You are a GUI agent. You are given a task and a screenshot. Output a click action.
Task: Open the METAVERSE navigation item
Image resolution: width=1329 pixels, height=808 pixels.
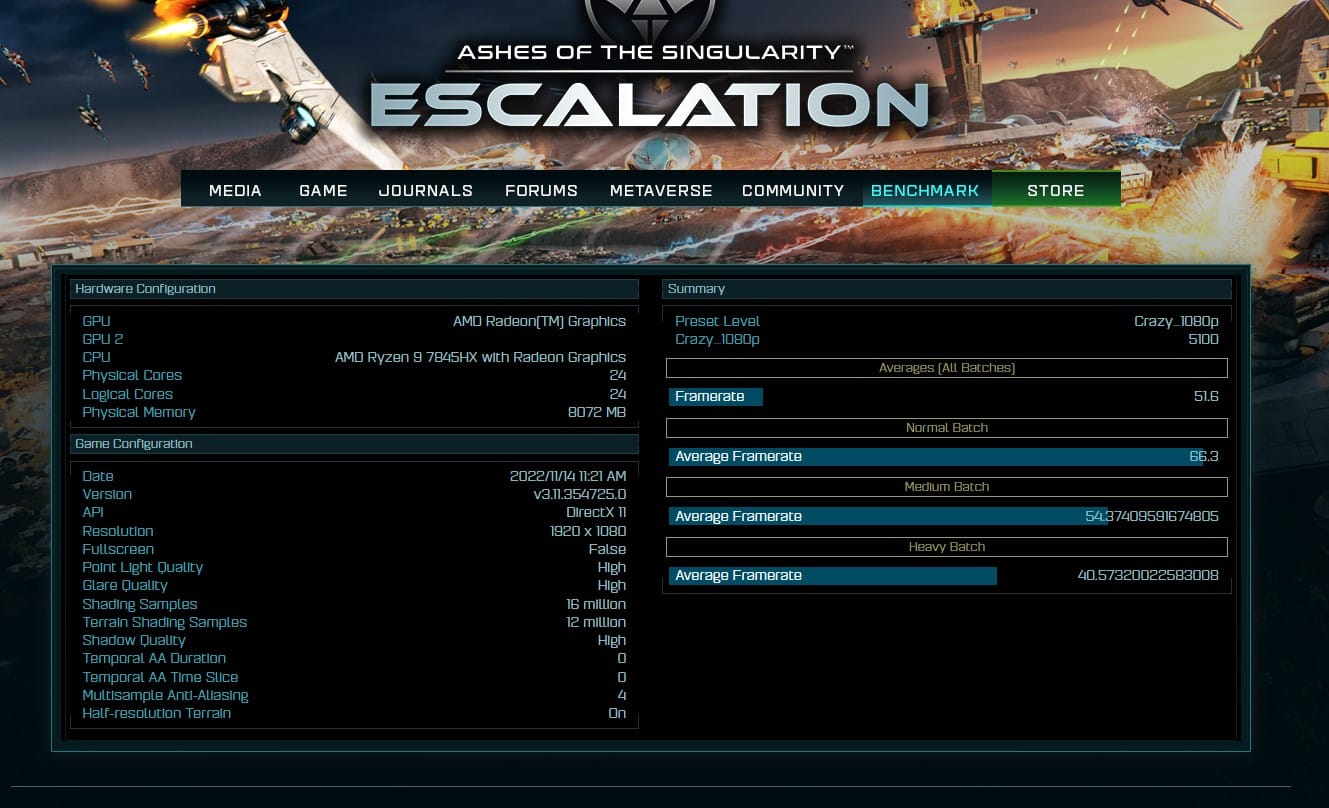click(661, 190)
